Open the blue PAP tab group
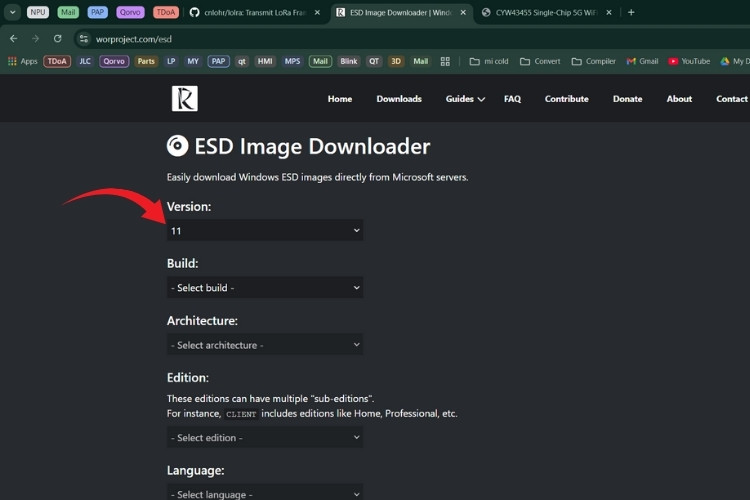The width and height of the screenshot is (750, 500). tap(98, 12)
